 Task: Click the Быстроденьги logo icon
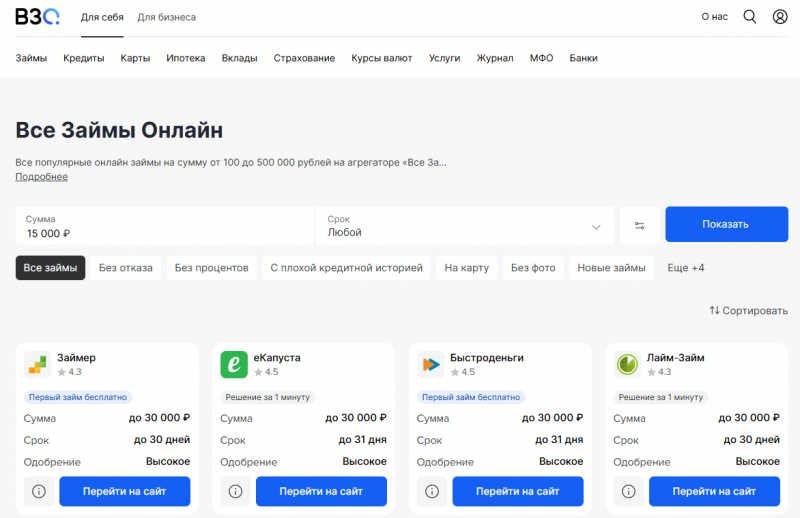click(x=430, y=365)
